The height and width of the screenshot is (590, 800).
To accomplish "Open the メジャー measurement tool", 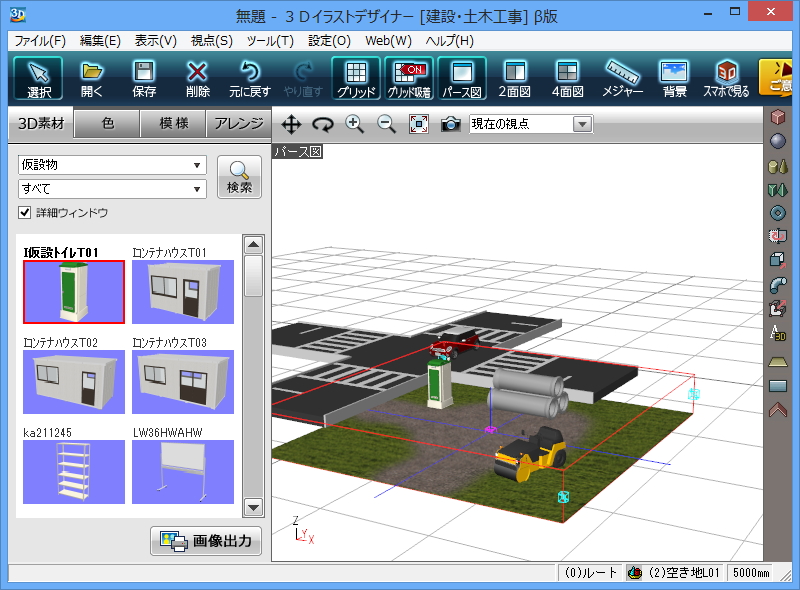I will click(622, 78).
